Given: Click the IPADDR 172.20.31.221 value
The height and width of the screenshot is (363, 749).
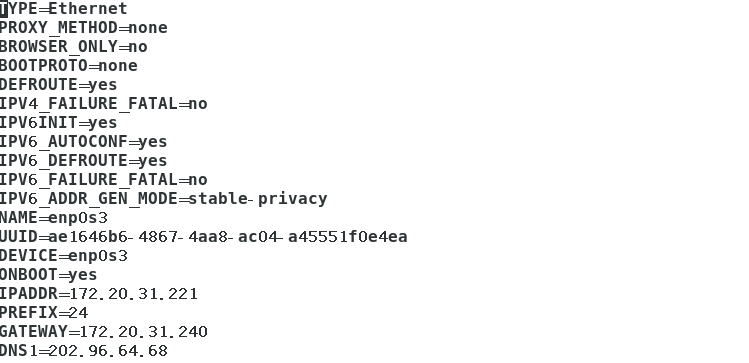Looking at the screenshot, I should tap(134, 294).
